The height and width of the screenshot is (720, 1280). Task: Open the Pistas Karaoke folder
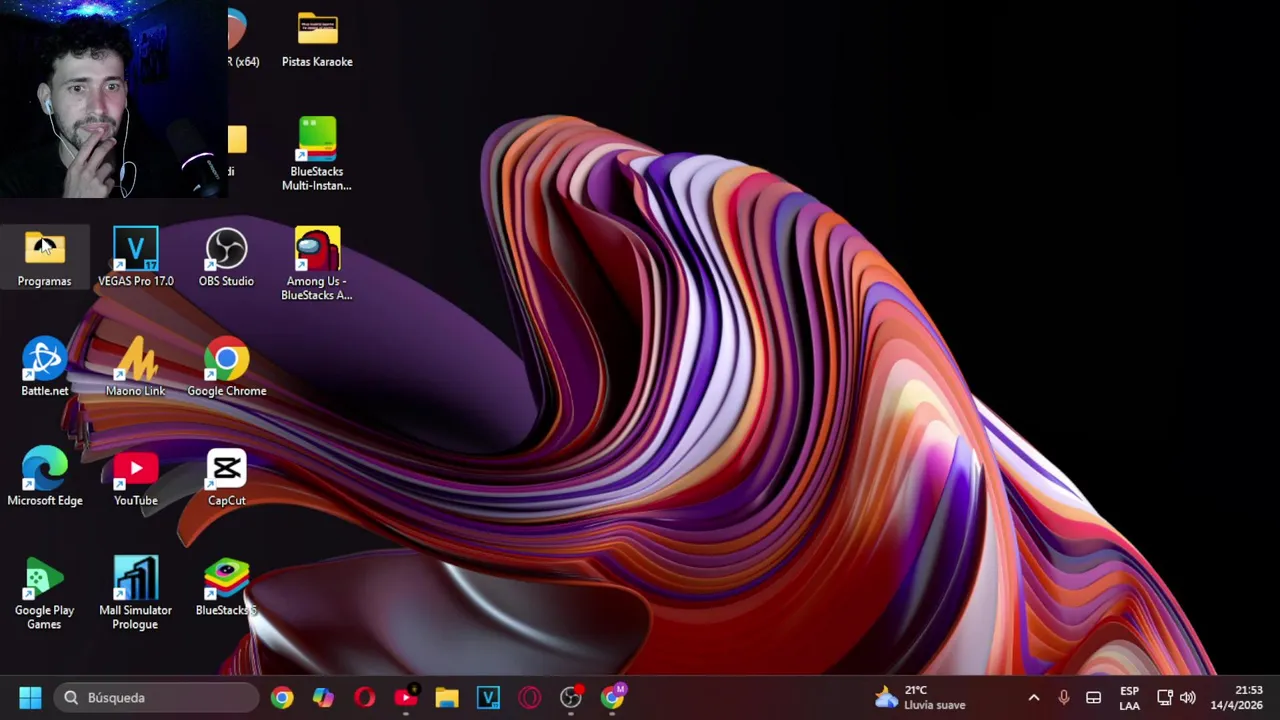(317, 40)
